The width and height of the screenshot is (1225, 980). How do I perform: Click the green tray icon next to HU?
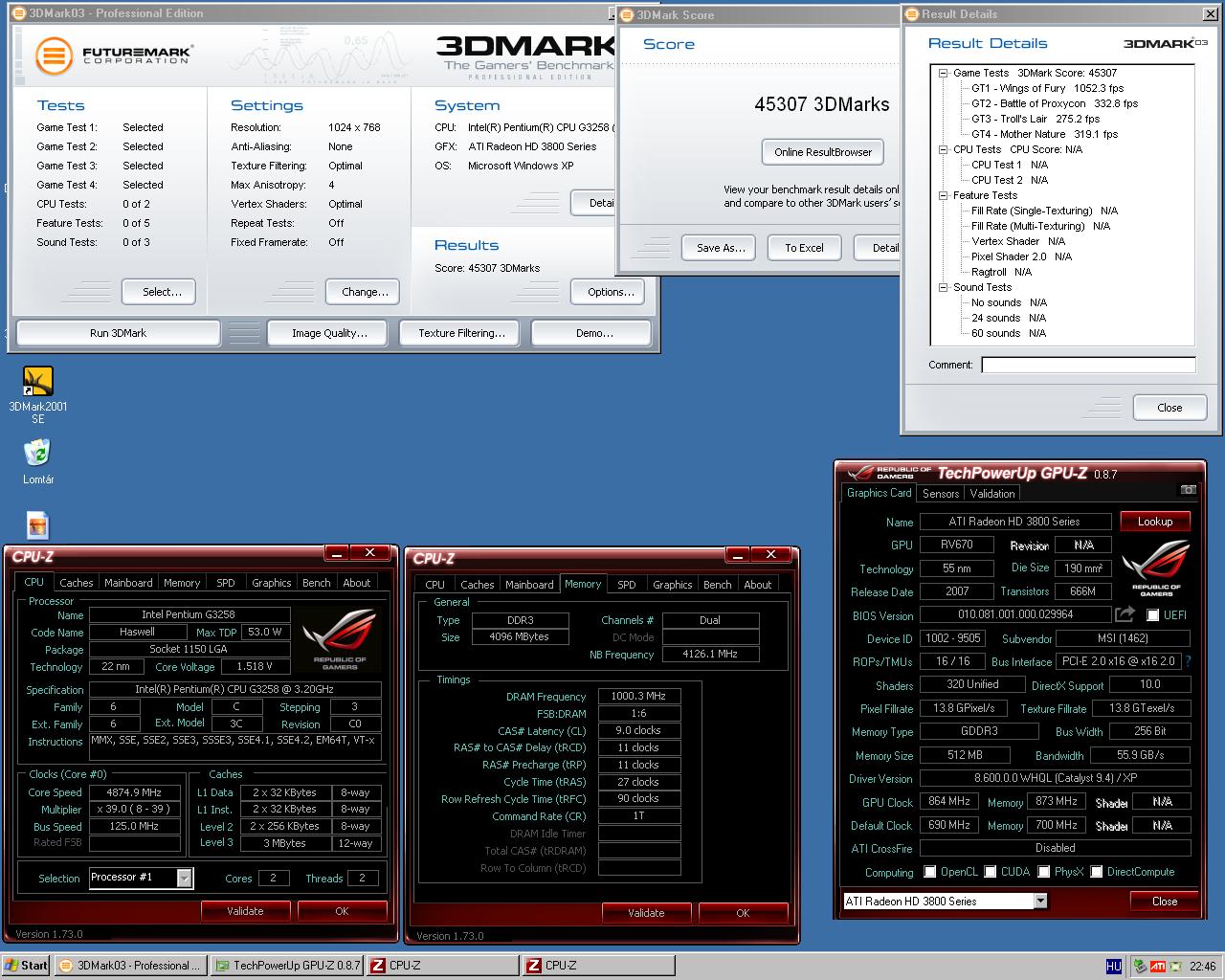pyautogui.click(x=1139, y=967)
